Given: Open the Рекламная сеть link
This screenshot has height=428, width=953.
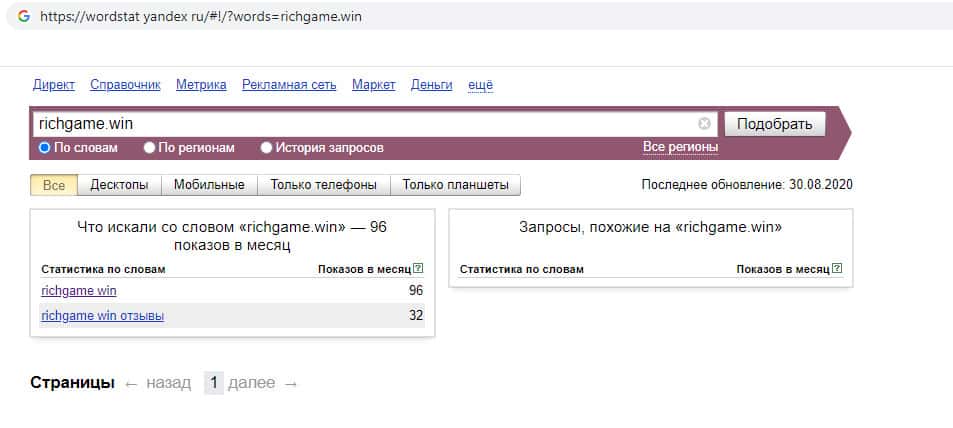Looking at the screenshot, I should (x=289, y=85).
